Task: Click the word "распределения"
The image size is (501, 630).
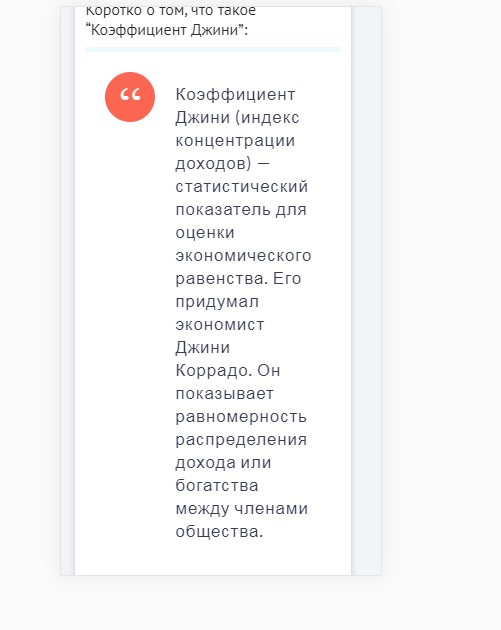Action: (241, 440)
